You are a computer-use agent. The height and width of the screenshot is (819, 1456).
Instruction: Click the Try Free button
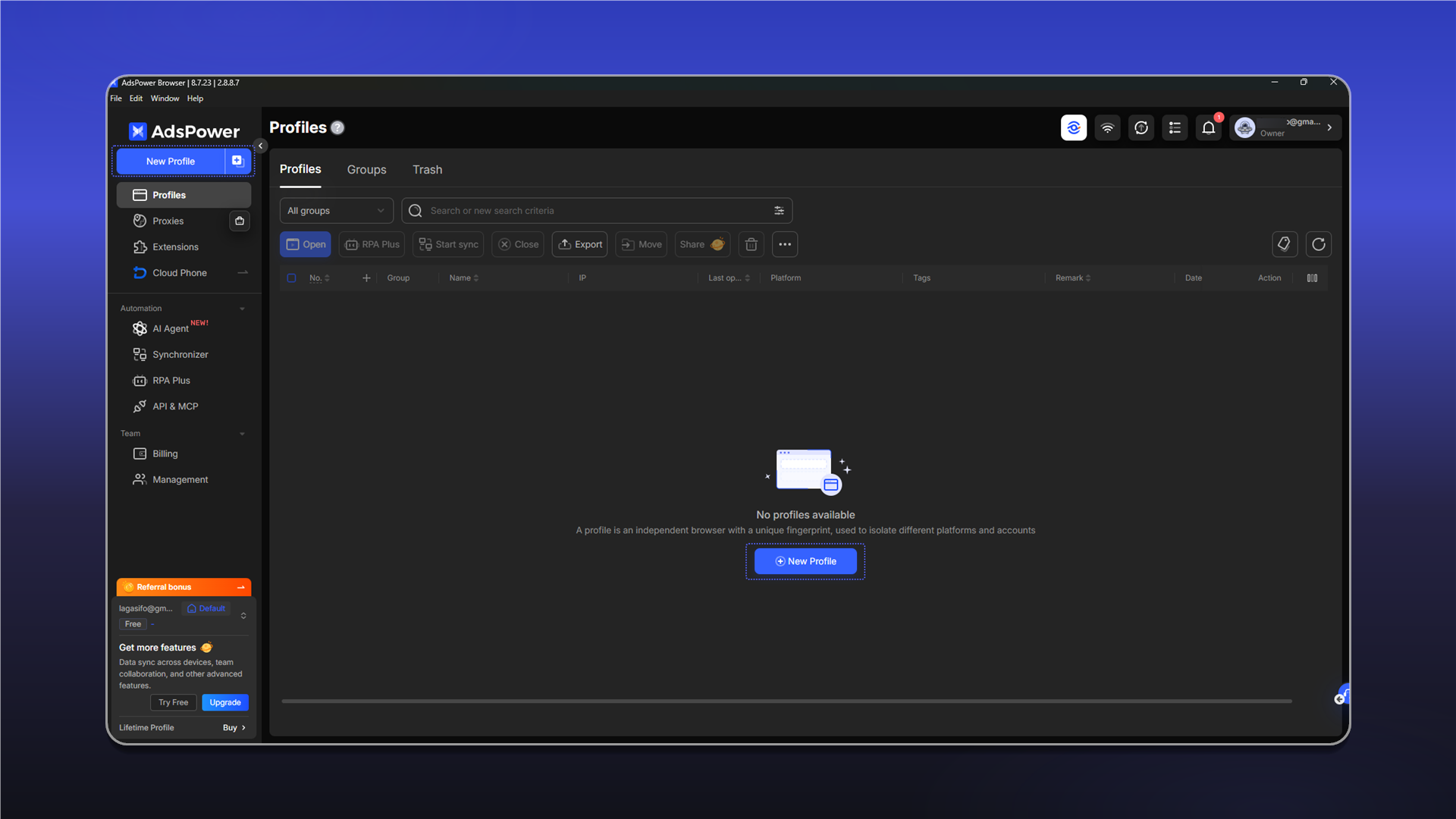[173, 702]
